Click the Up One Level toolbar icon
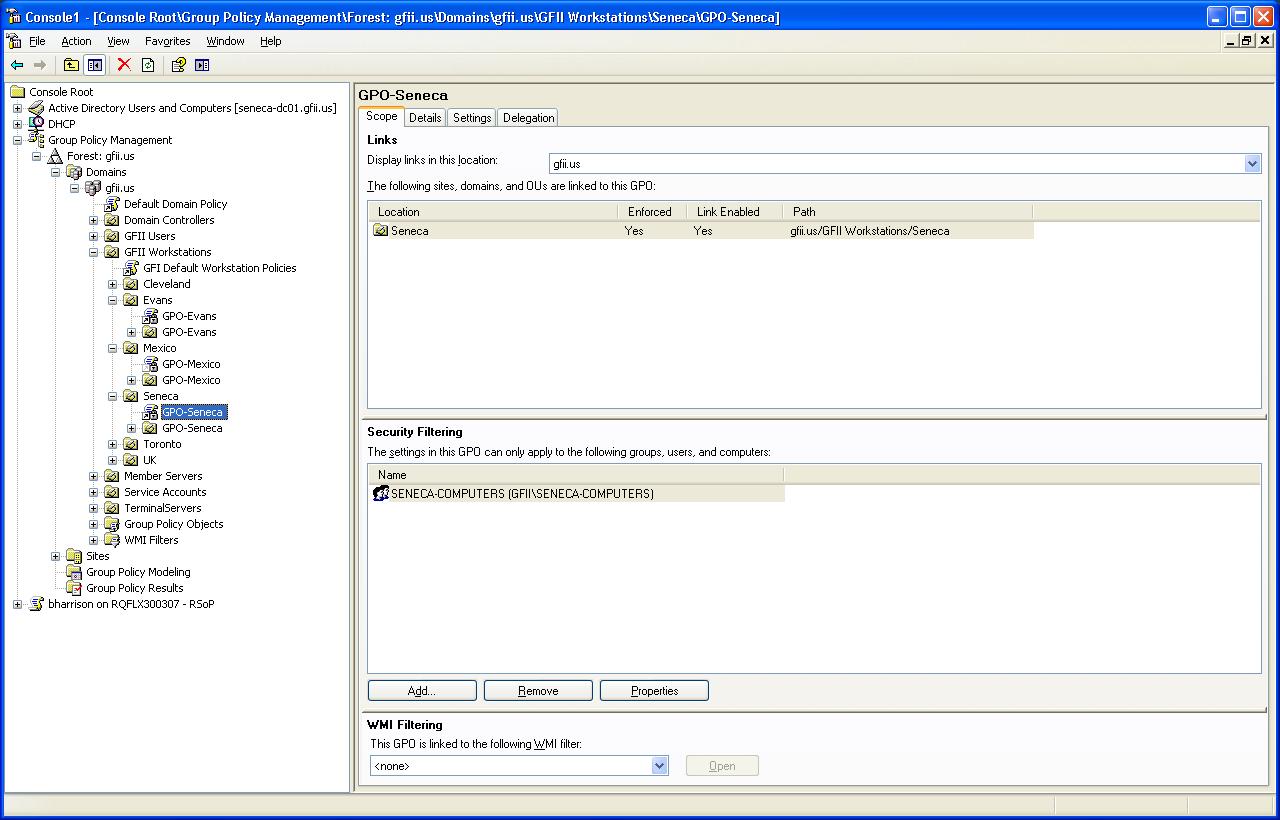1280x820 pixels. [71, 65]
